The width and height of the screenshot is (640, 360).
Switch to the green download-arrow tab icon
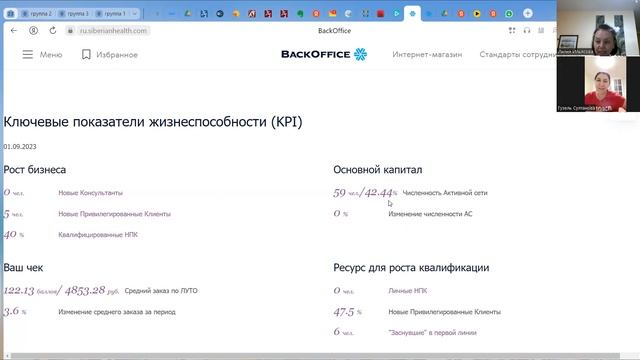coord(509,13)
